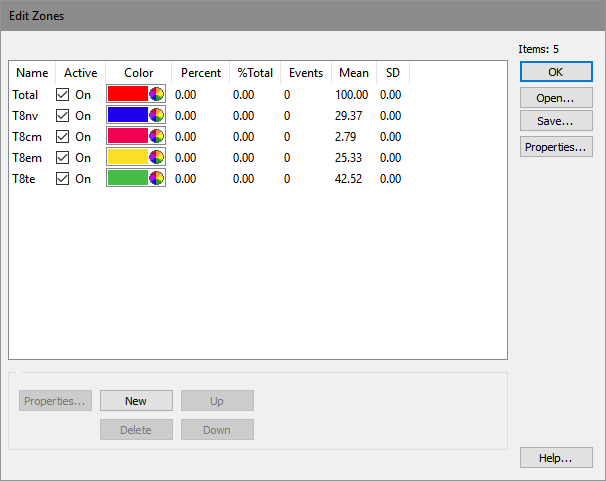Disable the T8nv zone Active checkbox
606x481 pixels.
click(63, 115)
